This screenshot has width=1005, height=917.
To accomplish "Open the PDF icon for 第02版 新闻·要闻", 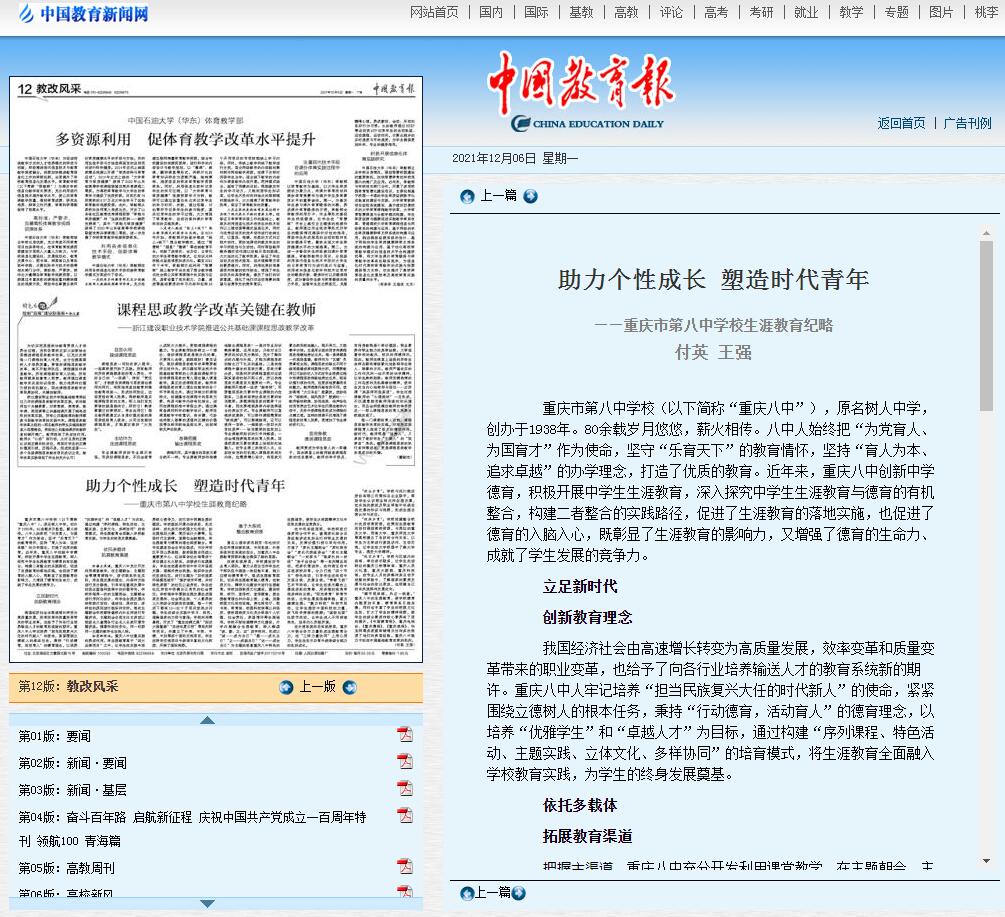I will click(x=405, y=762).
